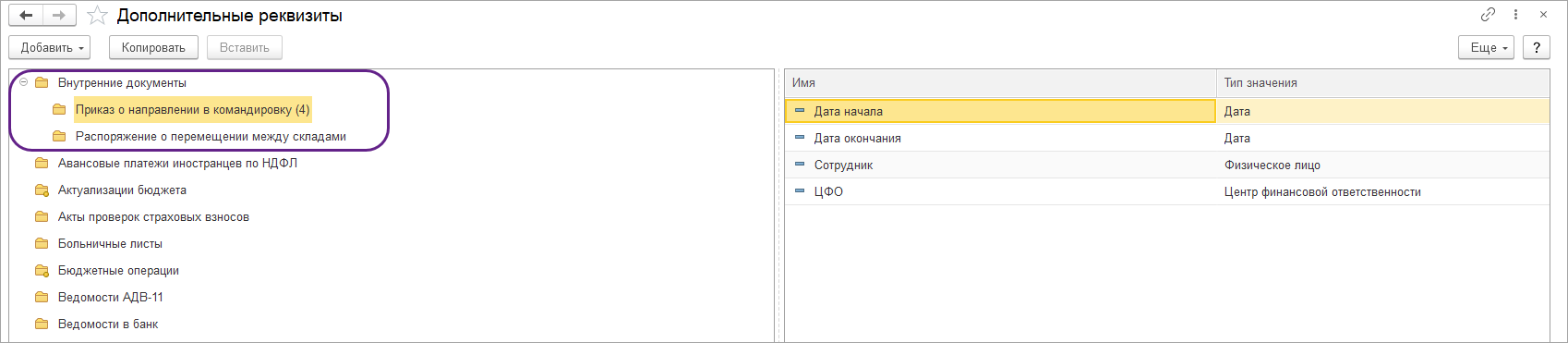Screen dimensions: 1568x343
Task: Open help with the question mark button
Action: 1537,47
